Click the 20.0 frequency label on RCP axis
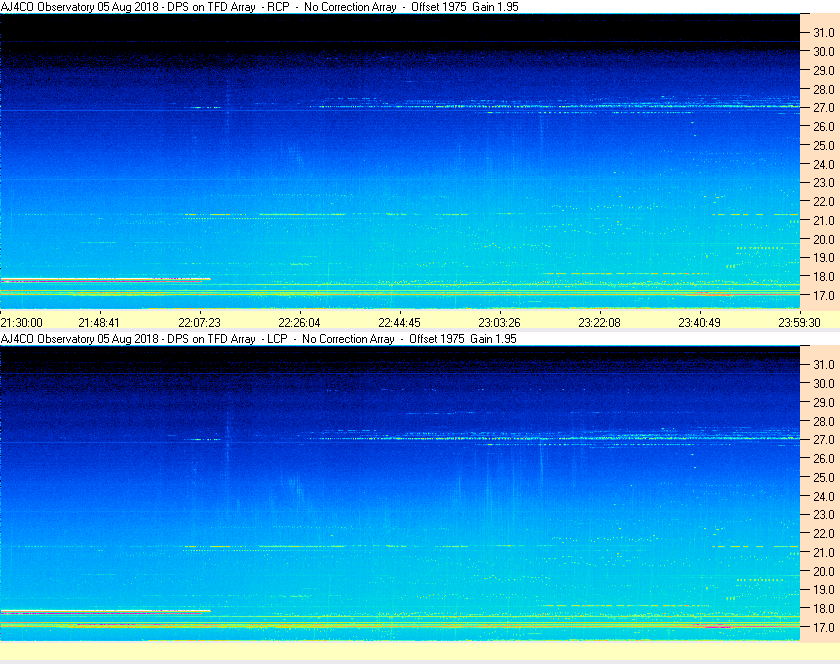Viewport: 840px width, 664px height. click(824, 240)
